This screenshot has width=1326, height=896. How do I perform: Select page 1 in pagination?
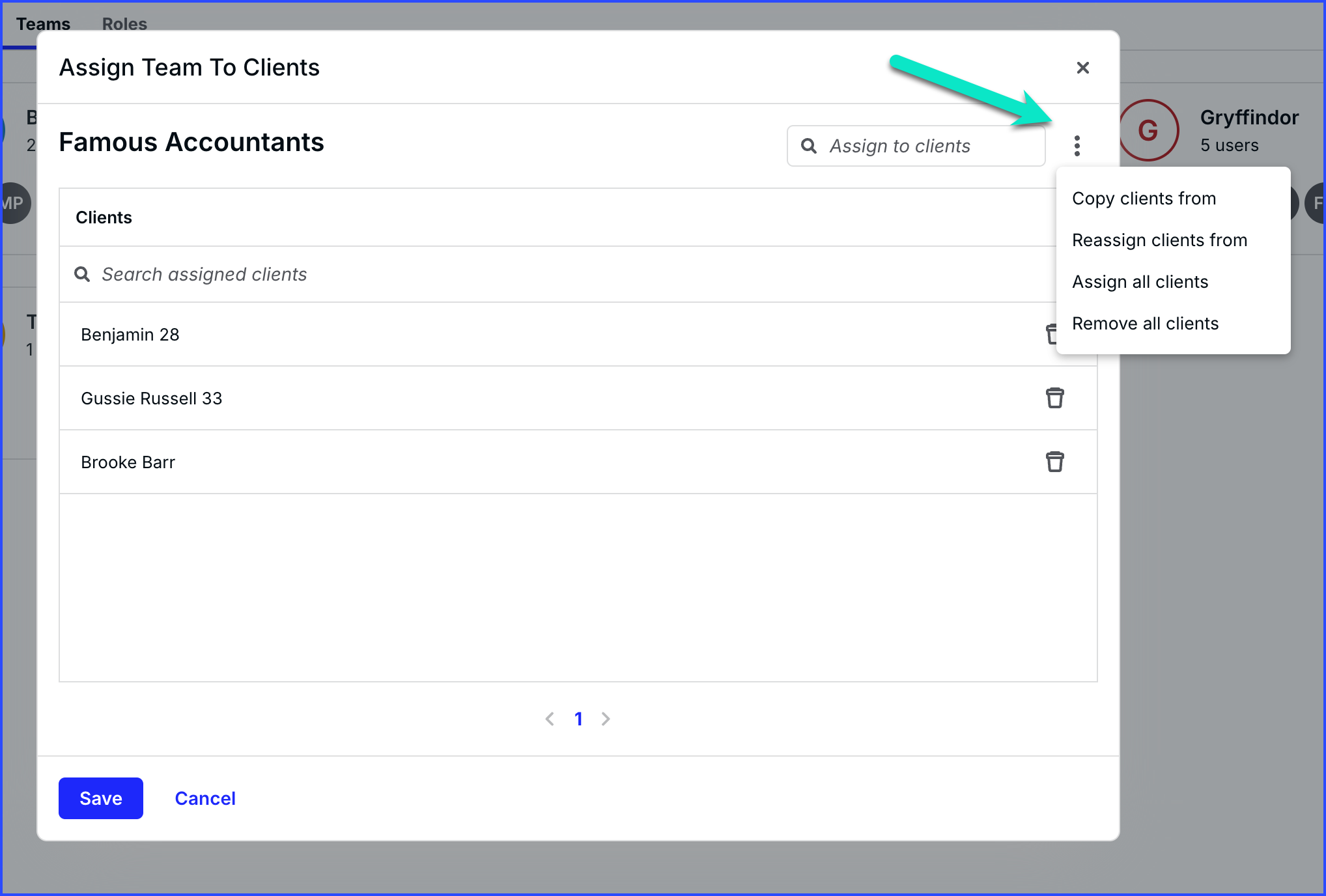[x=578, y=719]
